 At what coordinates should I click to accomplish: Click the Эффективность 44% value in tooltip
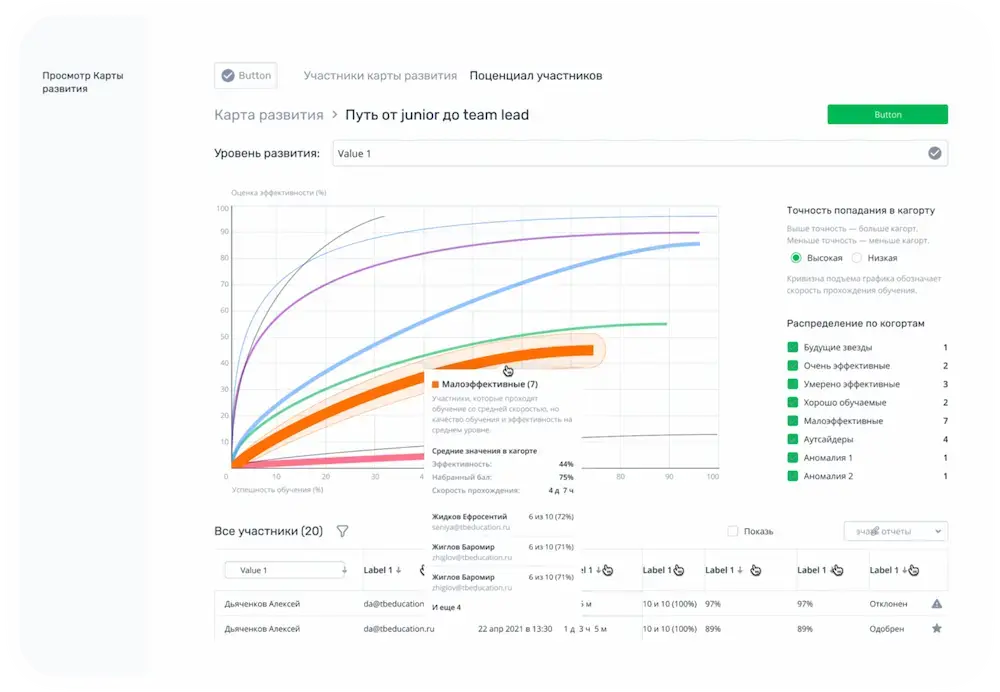(566, 464)
